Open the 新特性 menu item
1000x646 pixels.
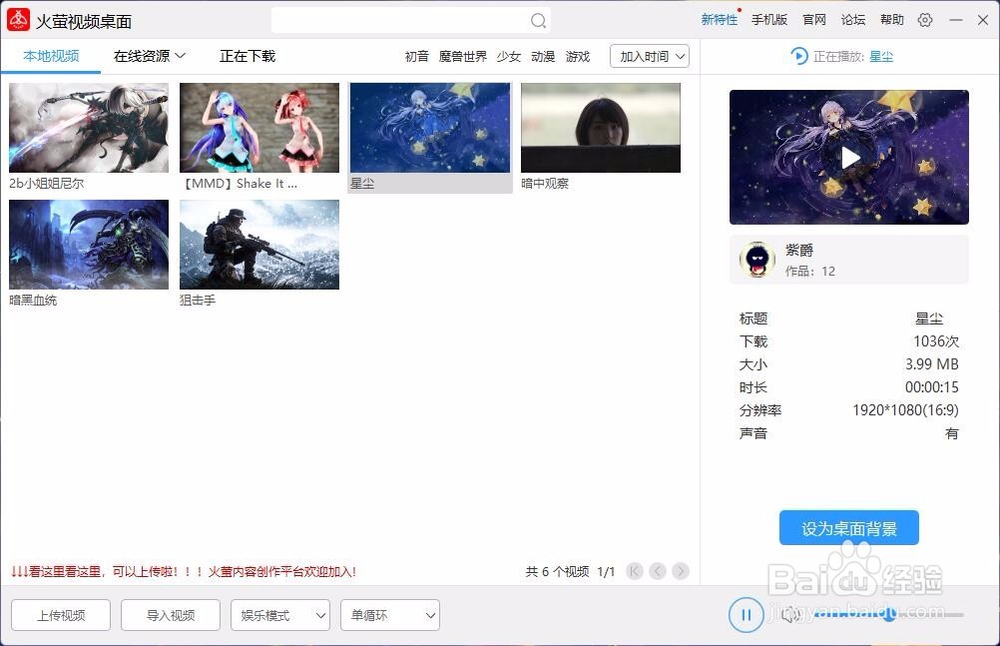pos(719,20)
